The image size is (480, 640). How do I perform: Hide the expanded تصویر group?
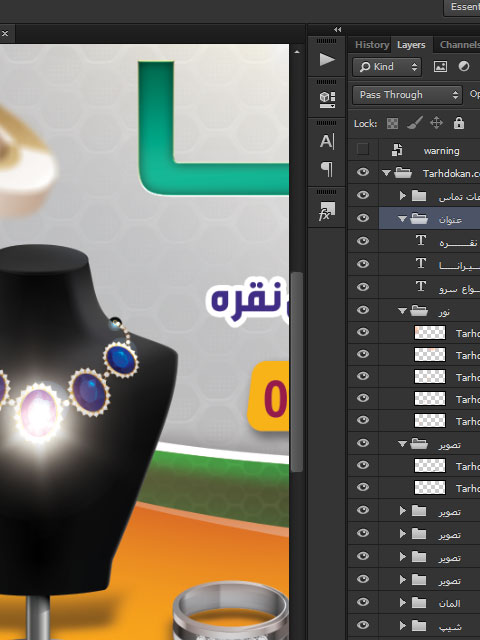(x=363, y=443)
